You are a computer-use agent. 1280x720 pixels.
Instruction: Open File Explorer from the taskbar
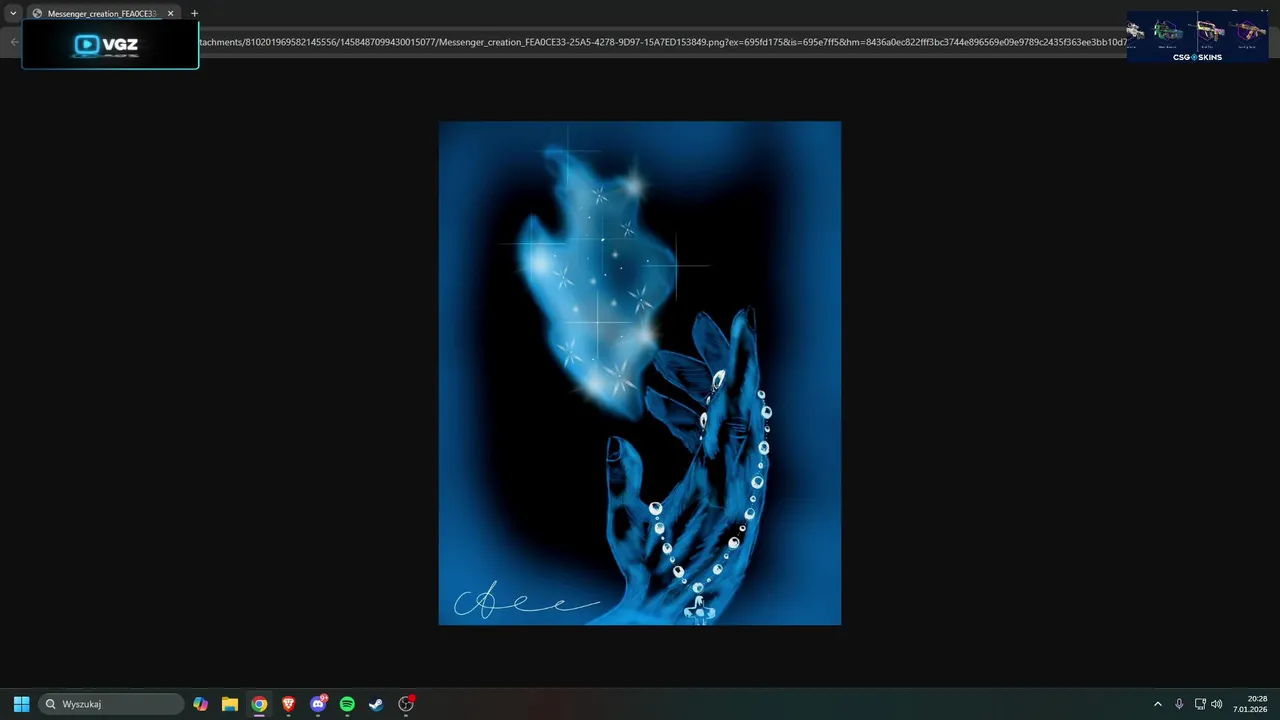click(x=230, y=704)
